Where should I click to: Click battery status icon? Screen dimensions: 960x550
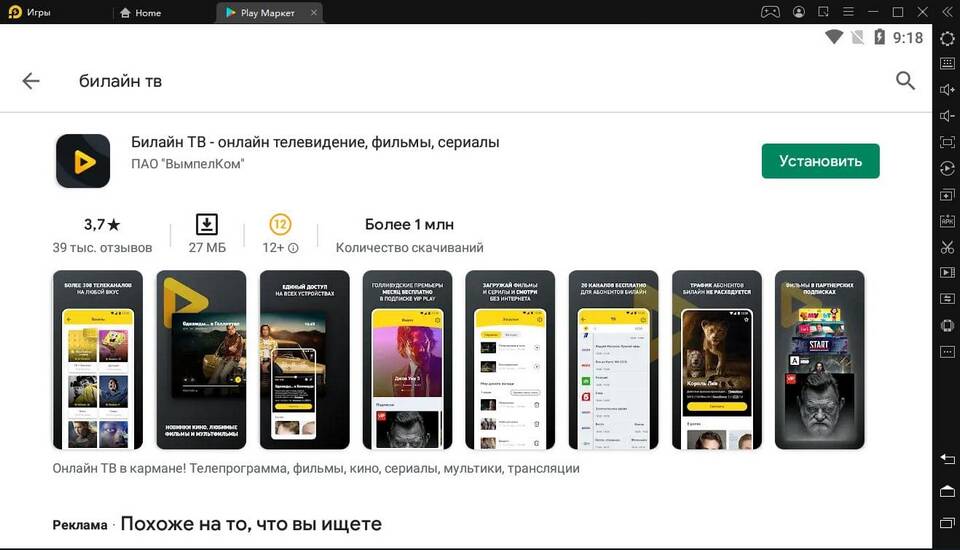coord(879,37)
